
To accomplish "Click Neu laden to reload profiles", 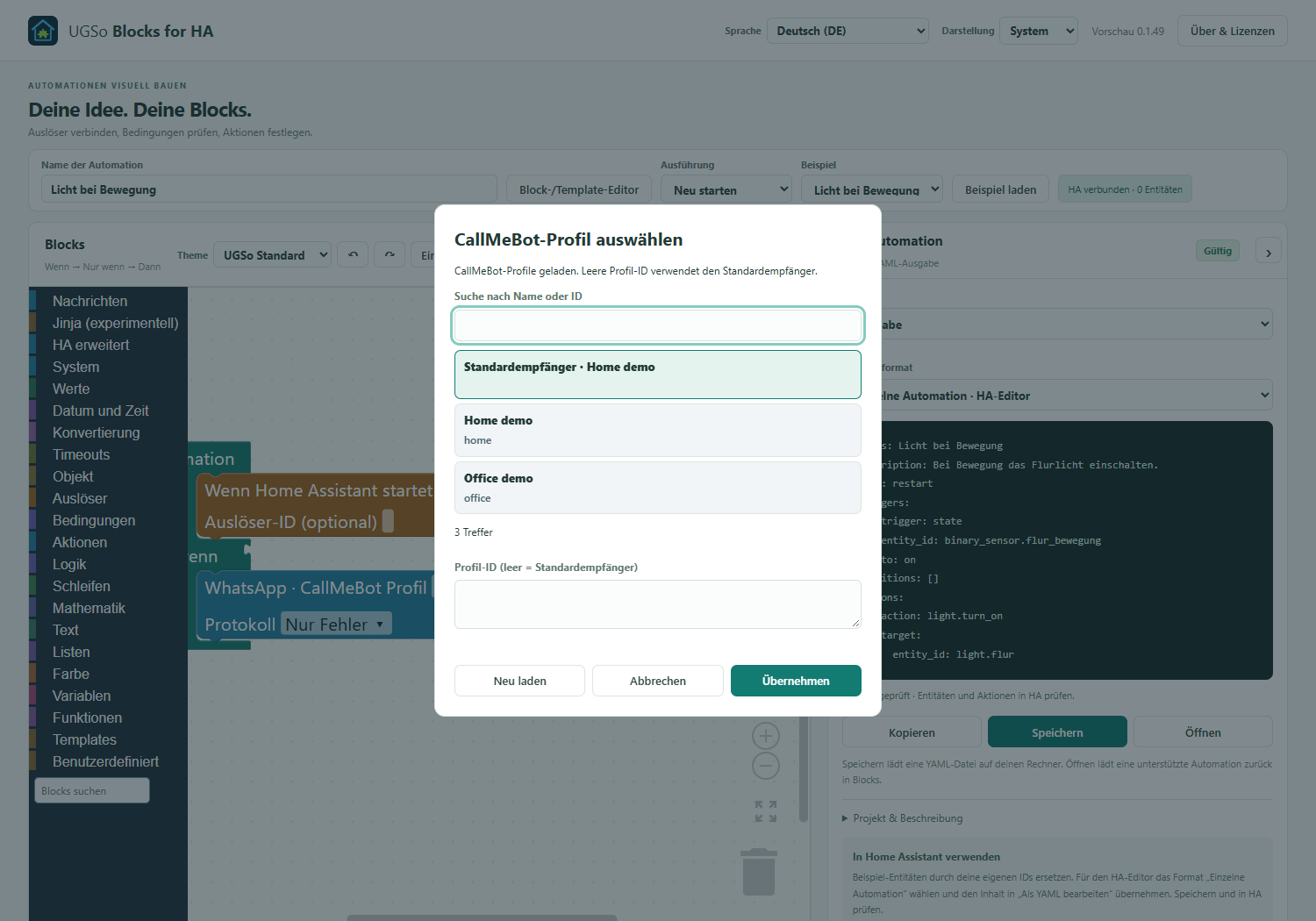I will click(519, 681).
